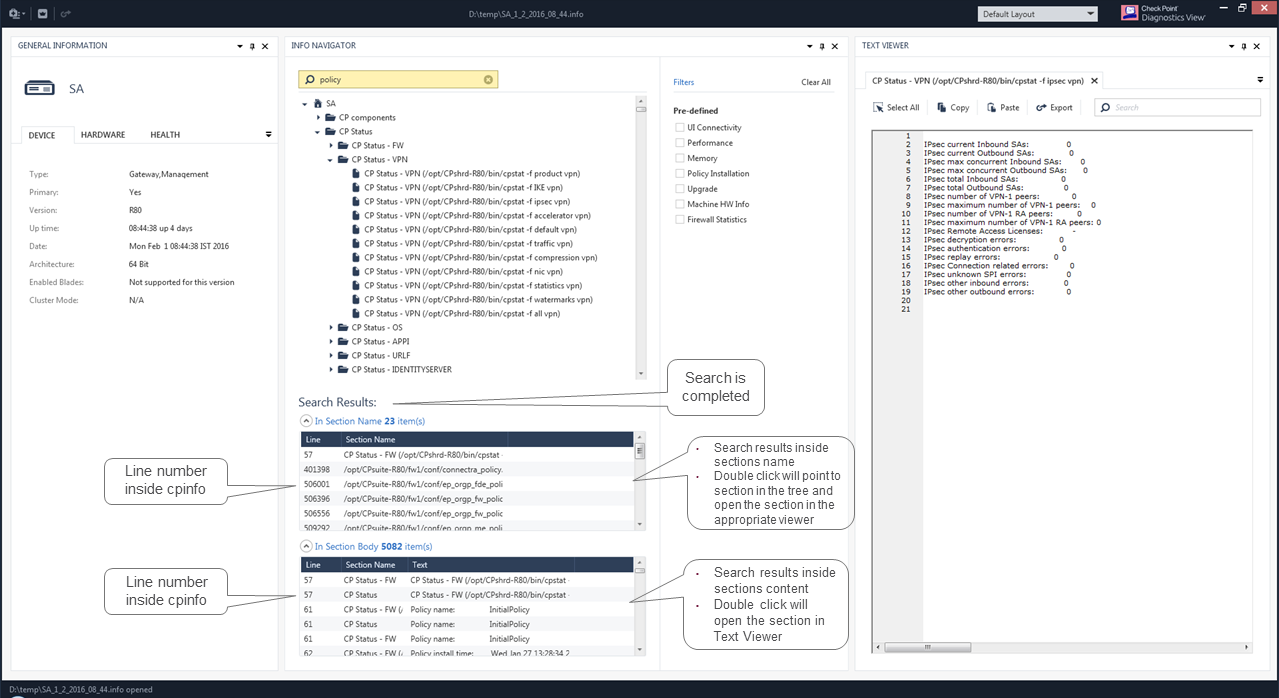The height and width of the screenshot is (698, 1279).
Task: Collapse the CP Status - VPN node
Action: (x=331, y=160)
